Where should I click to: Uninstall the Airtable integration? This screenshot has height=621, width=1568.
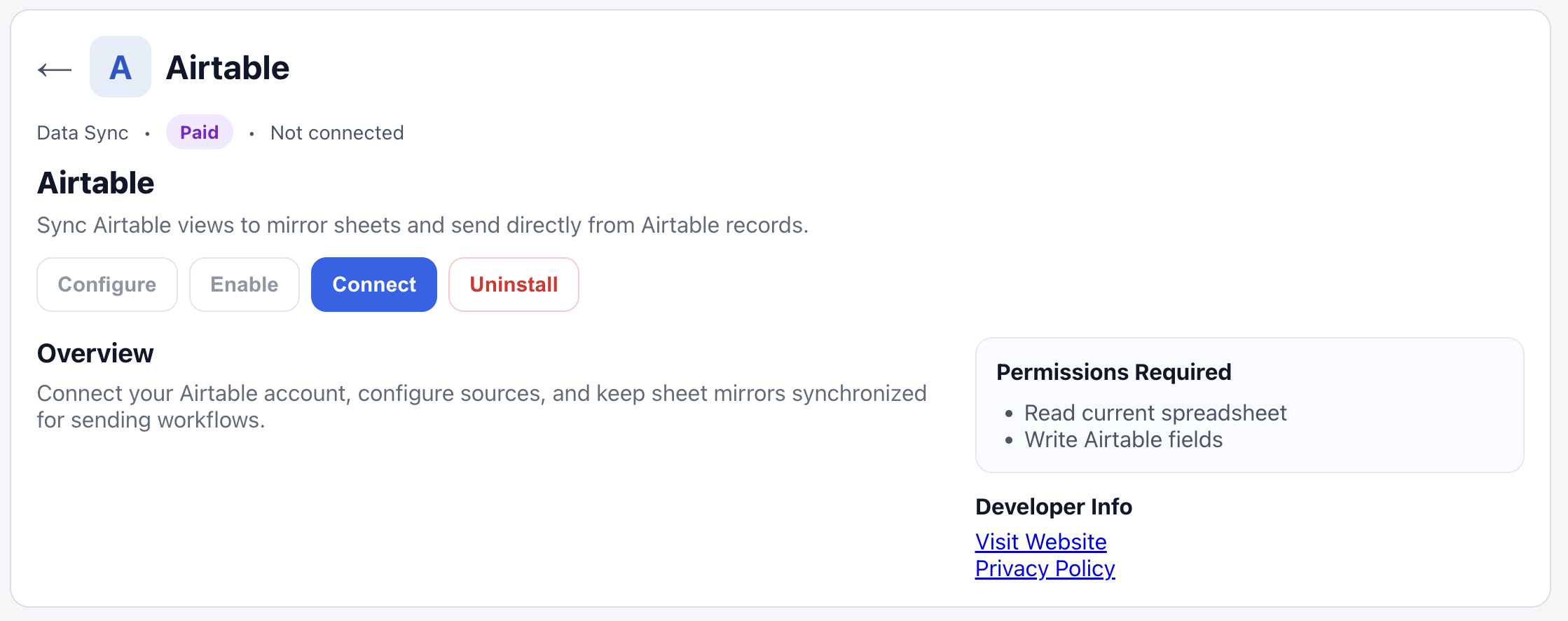514,285
